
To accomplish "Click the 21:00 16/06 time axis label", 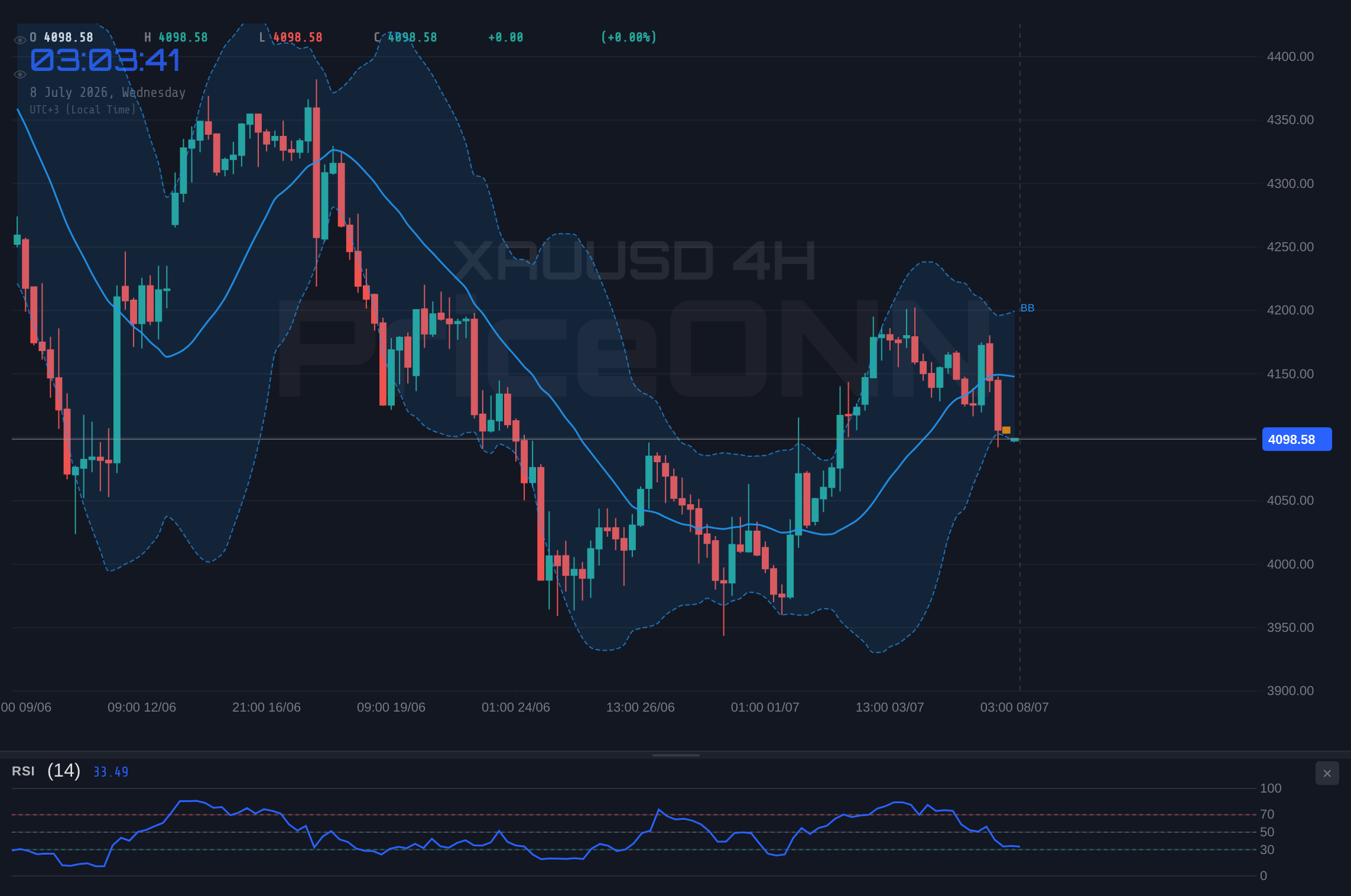I will click(267, 707).
